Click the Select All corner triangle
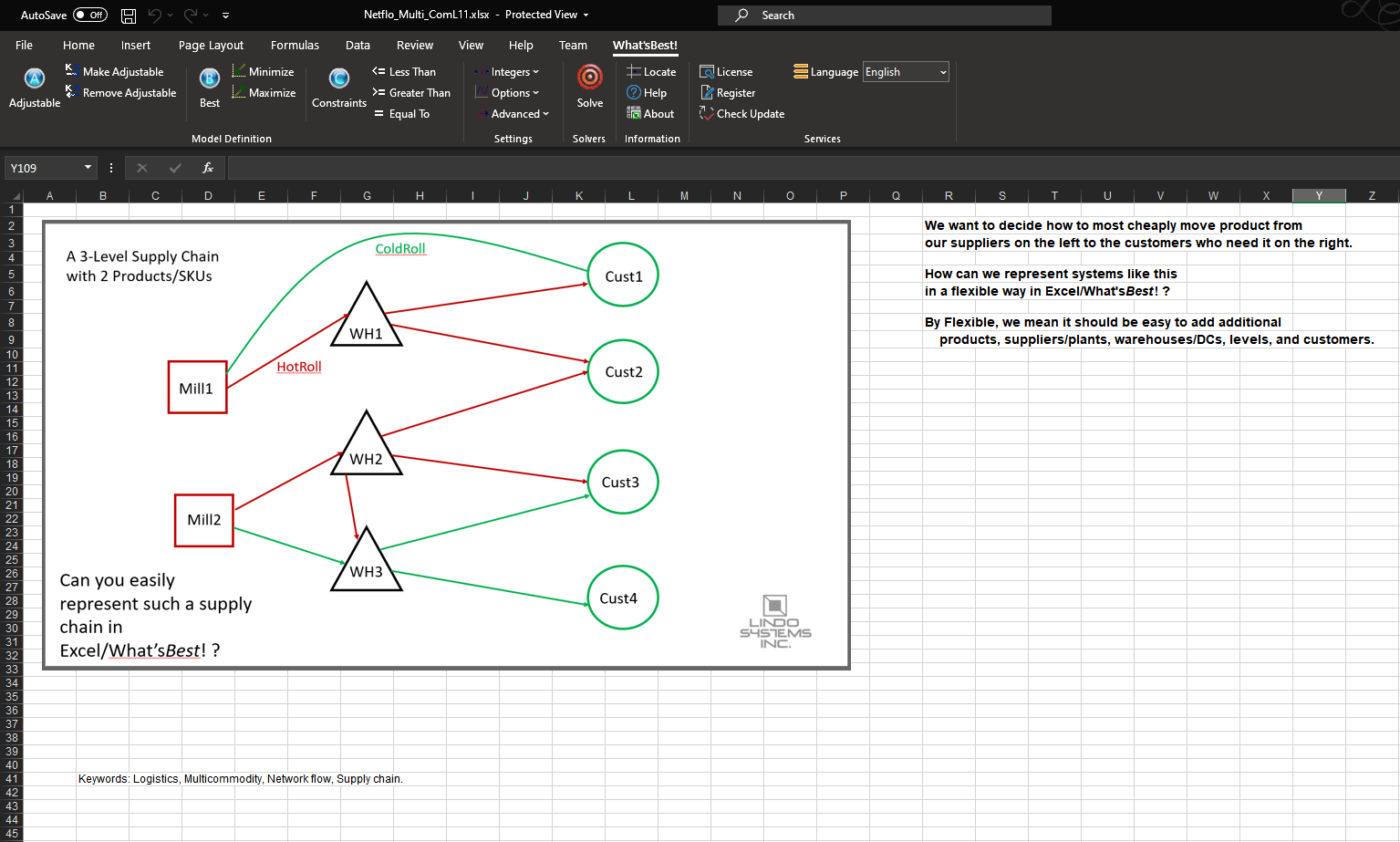The image size is (1400, 842). click(14, 196)
